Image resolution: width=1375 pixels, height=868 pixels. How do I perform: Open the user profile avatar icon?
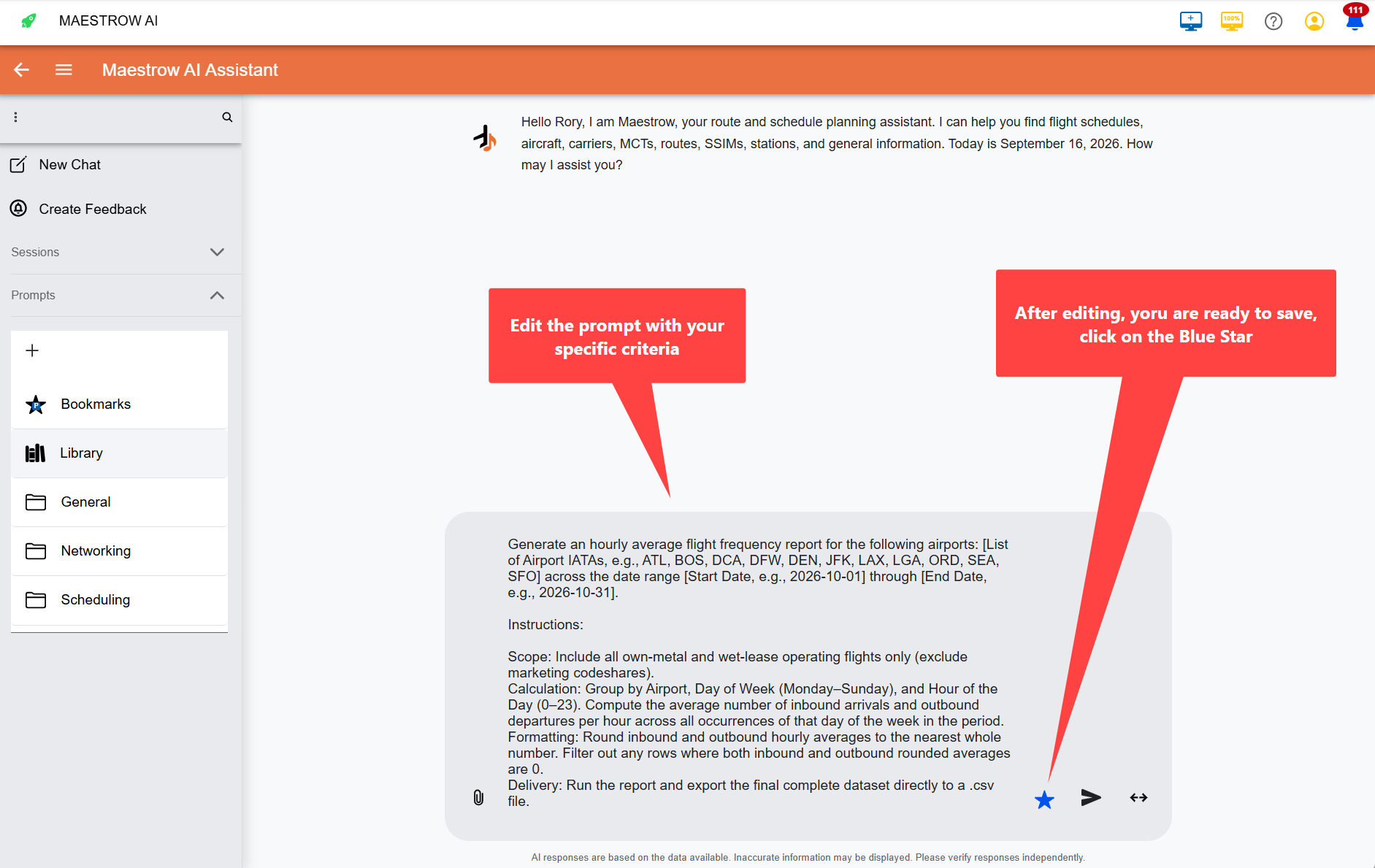click(1314, 21)
